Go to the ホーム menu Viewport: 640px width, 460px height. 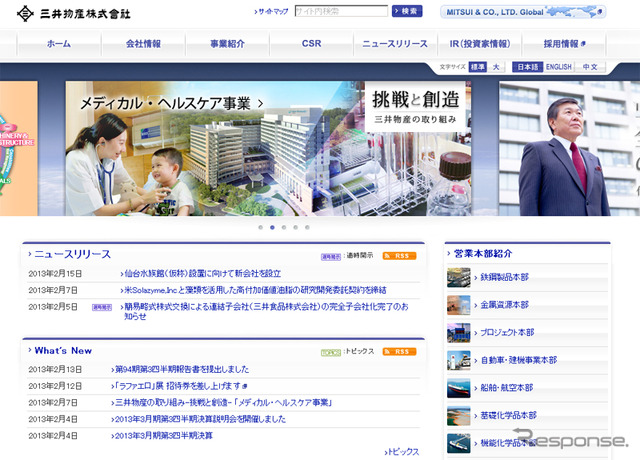[x=59, y=44]
